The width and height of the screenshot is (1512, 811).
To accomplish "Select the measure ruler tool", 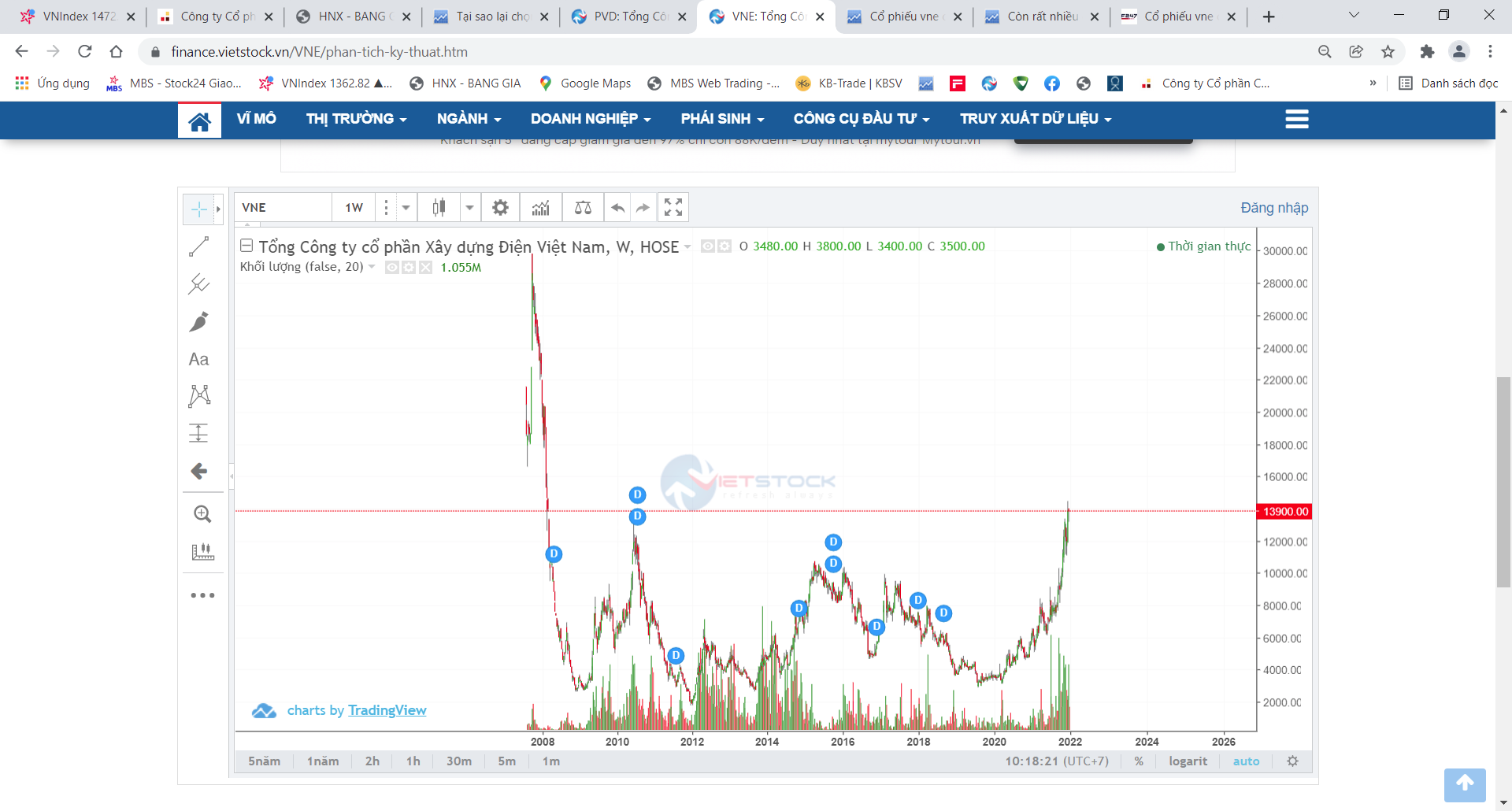I will point(202,552).
